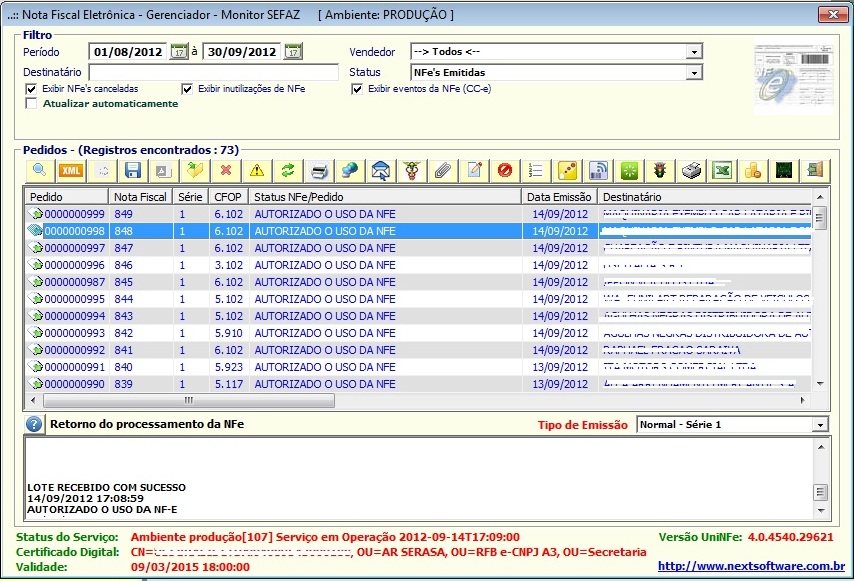Toggle Exibir eventos da NFe (CC-e)

point(357,88)
